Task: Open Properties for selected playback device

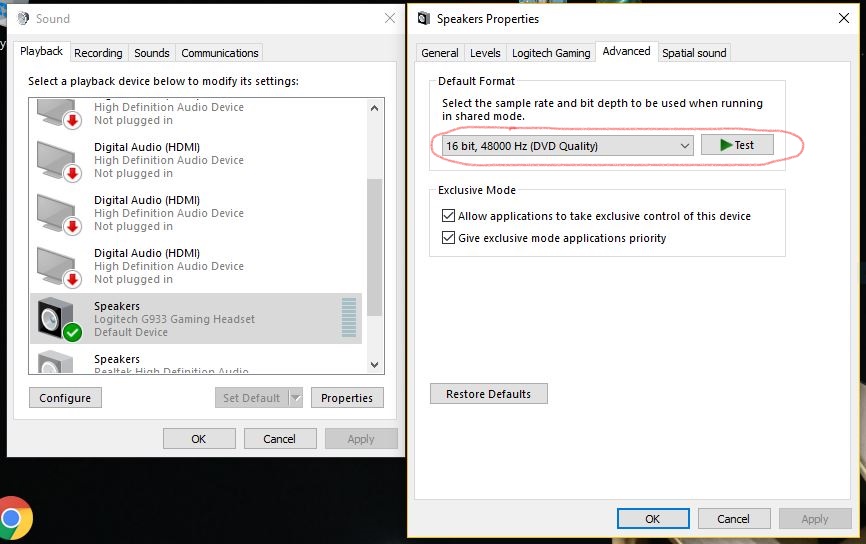Action: (x=347, y=398)
